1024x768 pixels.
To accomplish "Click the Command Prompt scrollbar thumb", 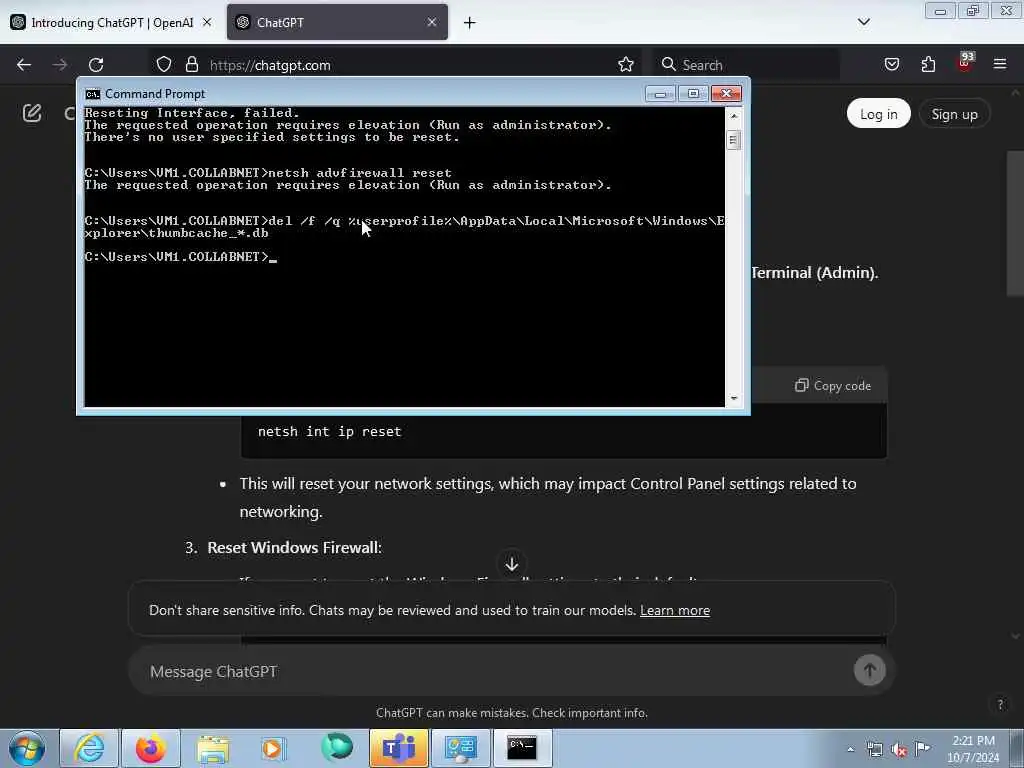I will tap(734, 140).
